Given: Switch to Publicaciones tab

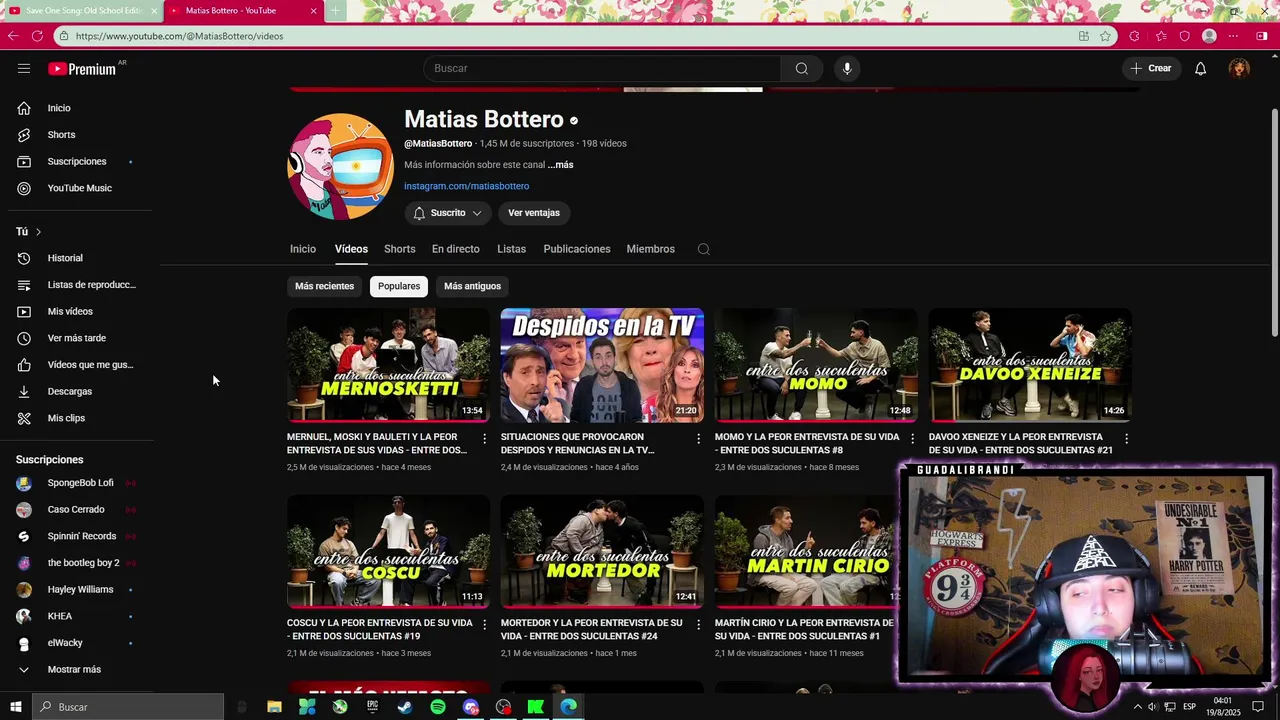Looking at the screenshot, I should point(577,249).
